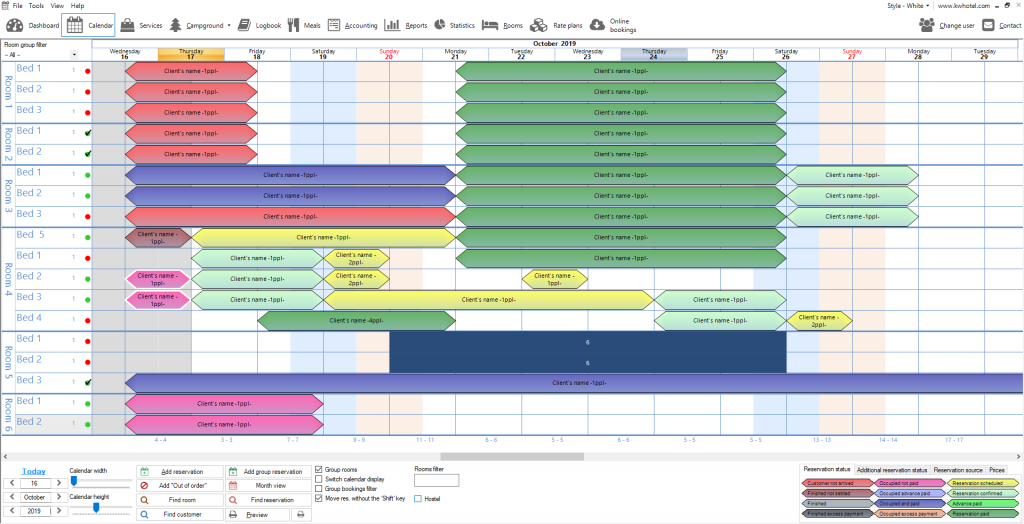This screenshot has width=1024, height=524.
Task: Click green status dot of Room 6 Bed 2
Action: tap(88, 424)
